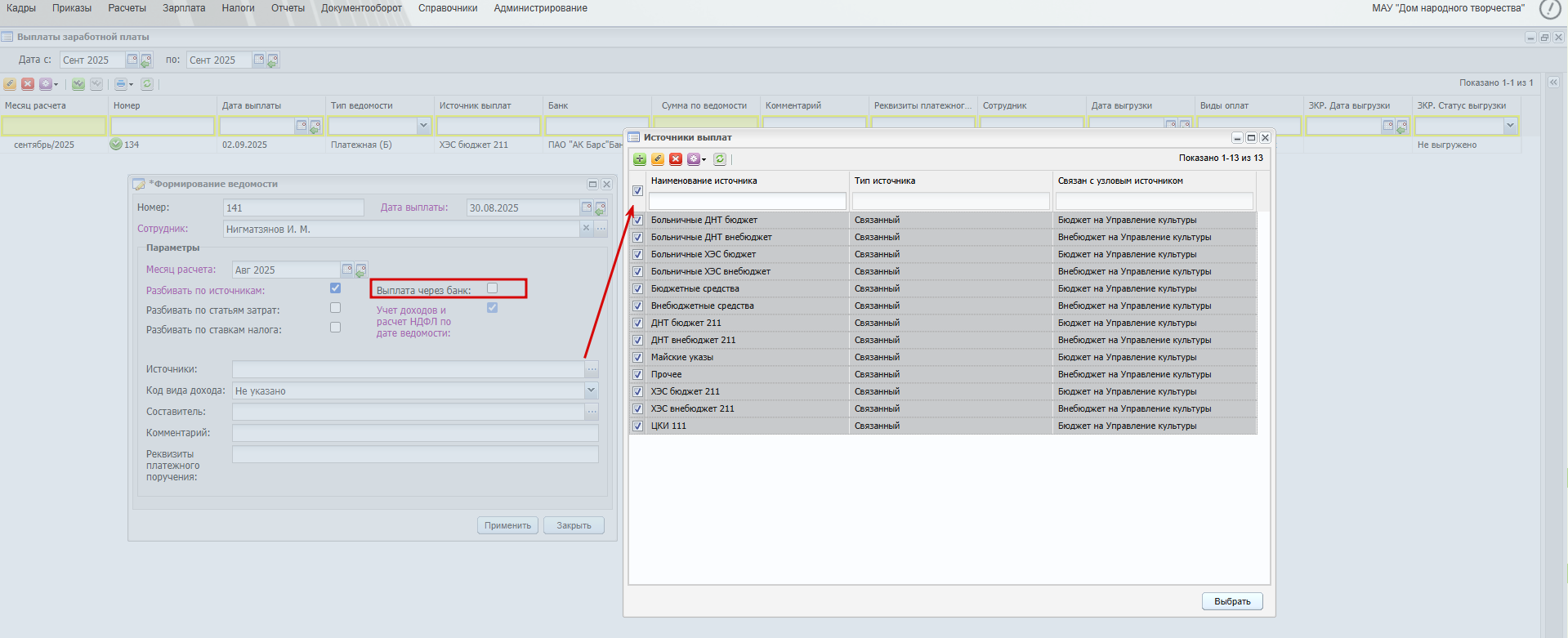Click the Тип источника column header
Image resolution: width=1568 pixels, height=638 pixels.
tap(951, 181)
